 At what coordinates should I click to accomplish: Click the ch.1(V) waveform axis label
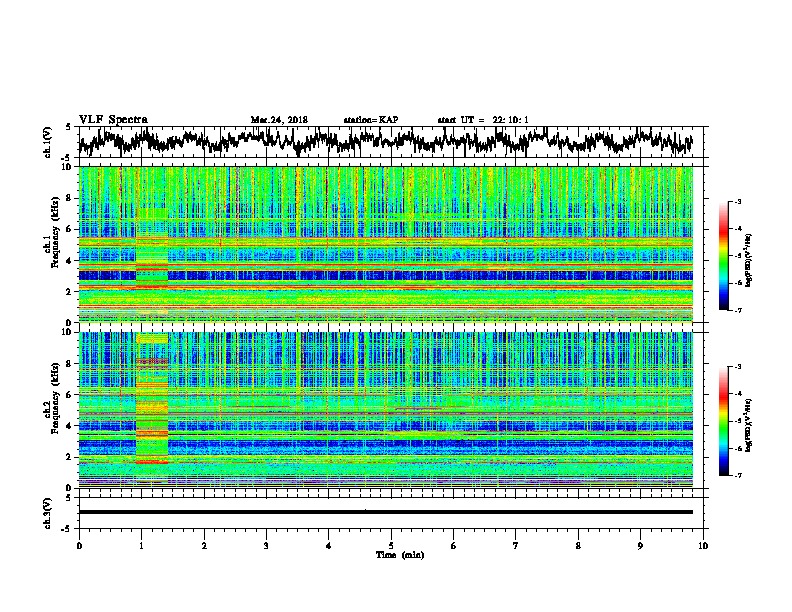pyautogui.click(x=48, y=142)
